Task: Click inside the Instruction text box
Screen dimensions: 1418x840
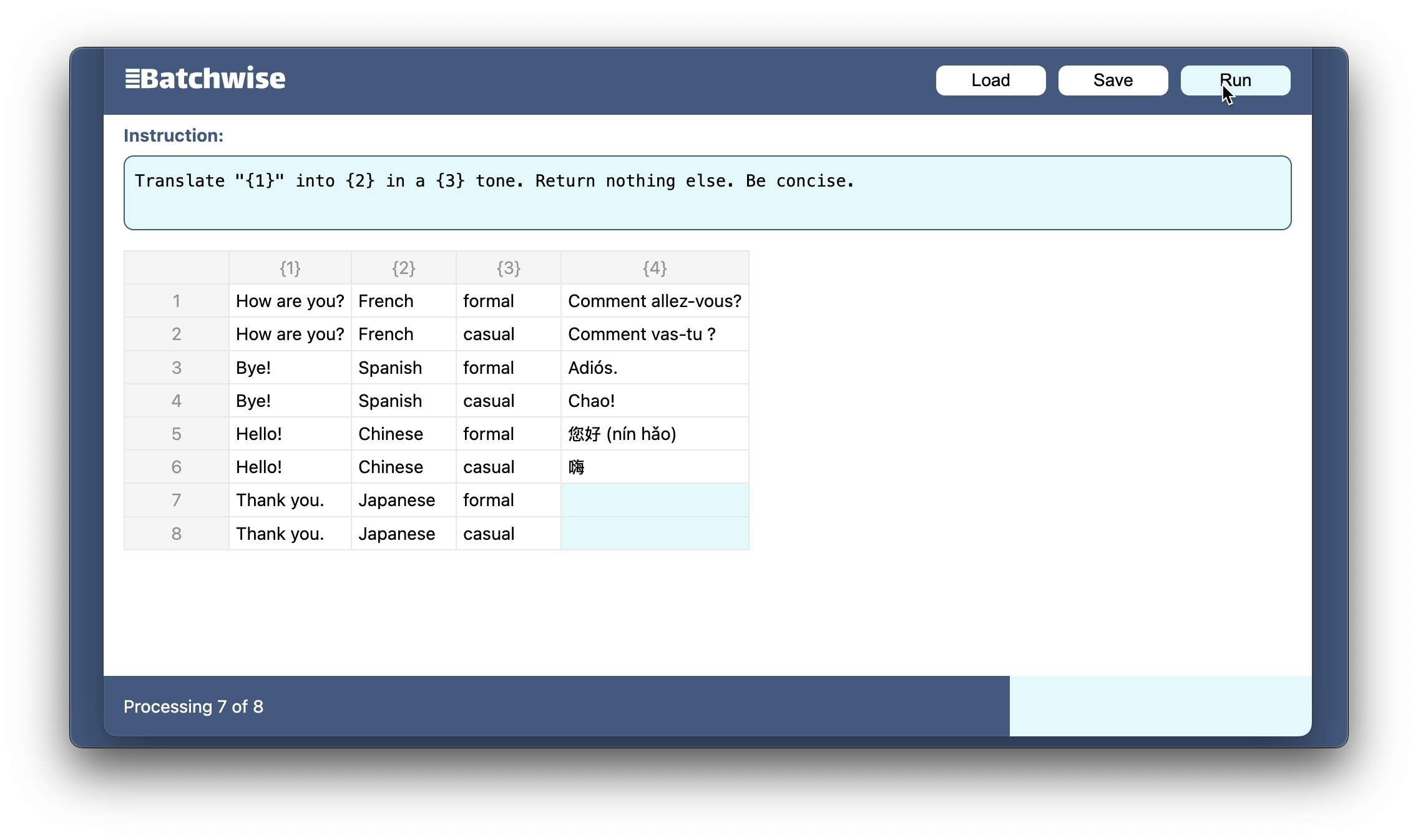Action: (x=707, y=193)
